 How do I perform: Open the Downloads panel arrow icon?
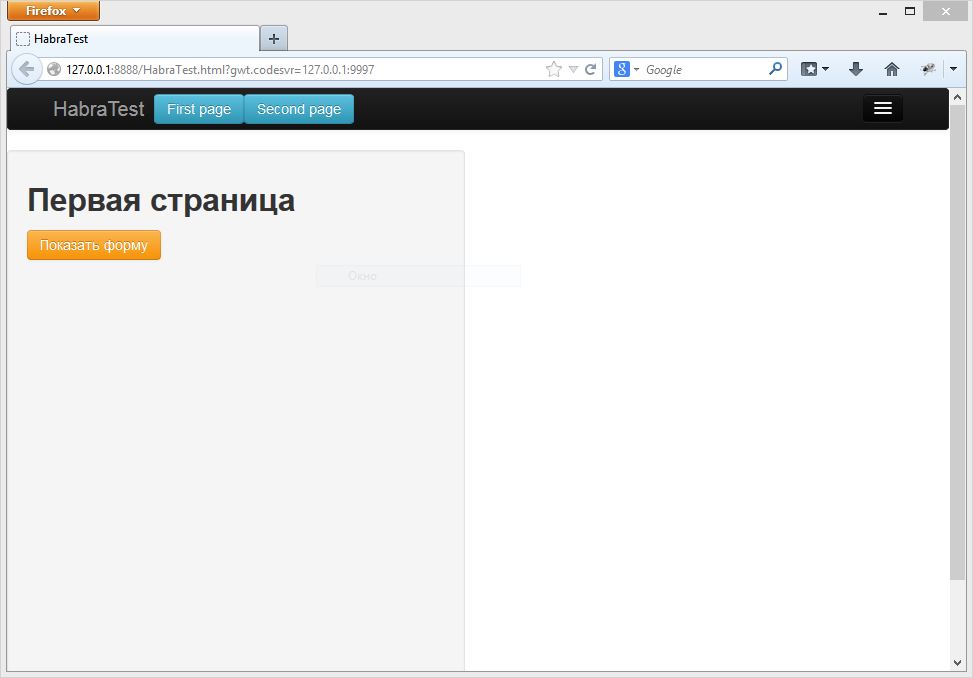tap(856, 69)
